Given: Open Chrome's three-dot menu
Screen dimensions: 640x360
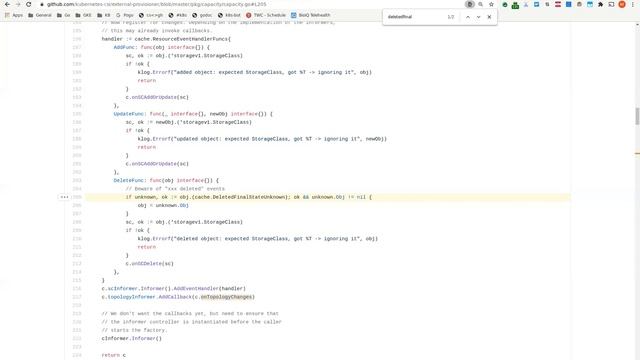Looking at the screenshot, I should point(633,4).
